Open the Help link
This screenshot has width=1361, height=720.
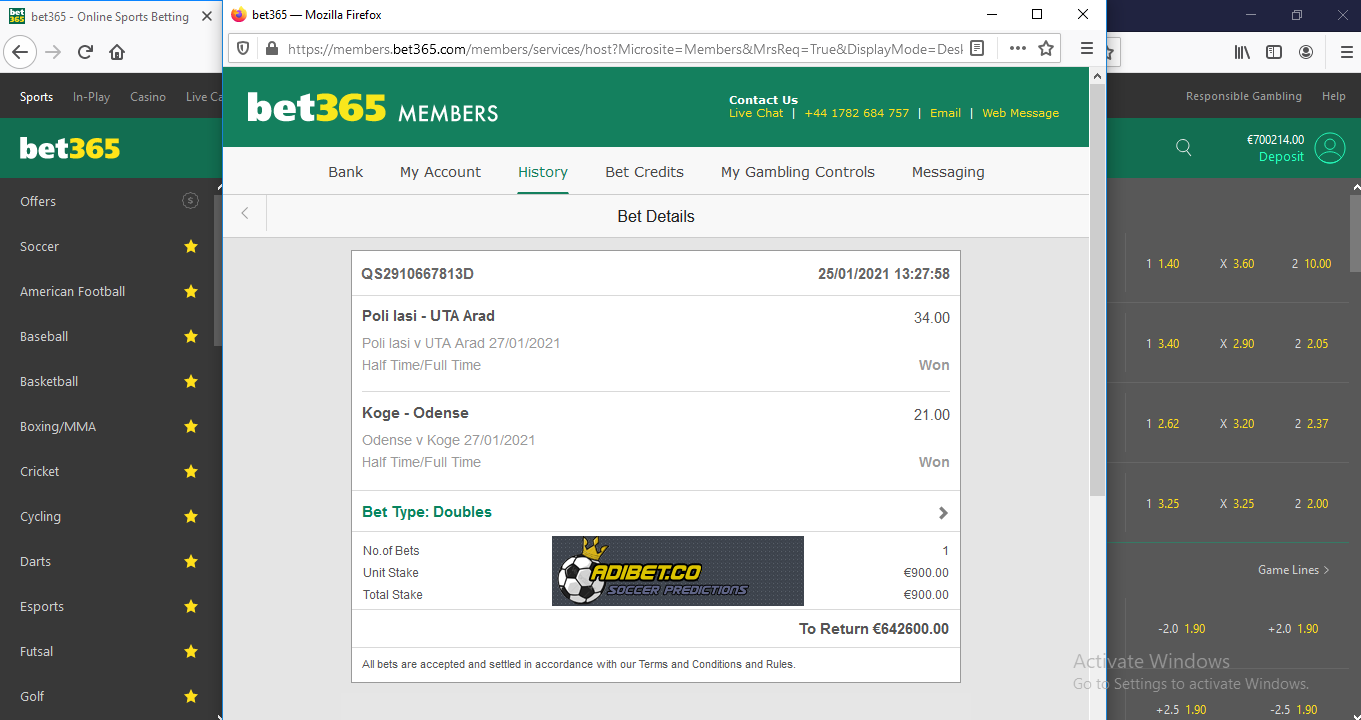[1334, 97]
